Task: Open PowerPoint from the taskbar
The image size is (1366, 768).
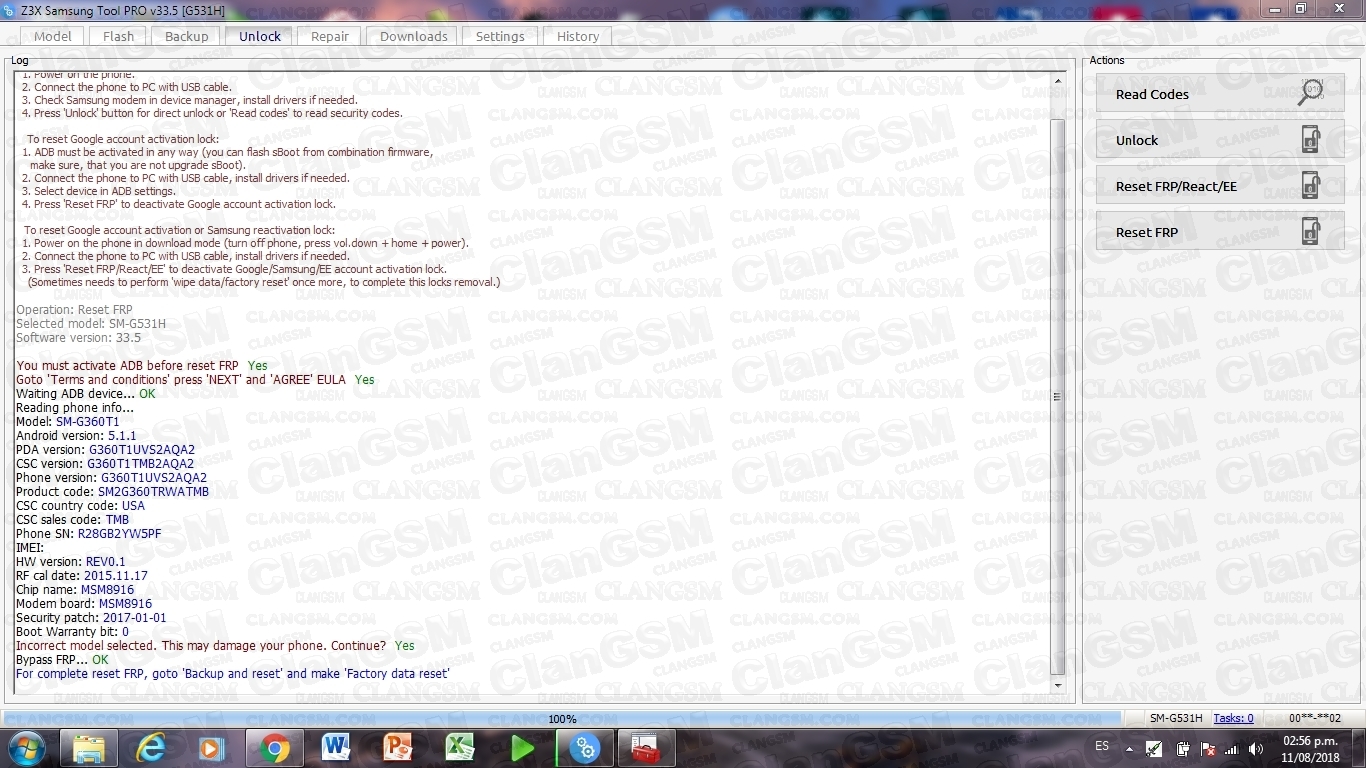Action: coord(398,748)
